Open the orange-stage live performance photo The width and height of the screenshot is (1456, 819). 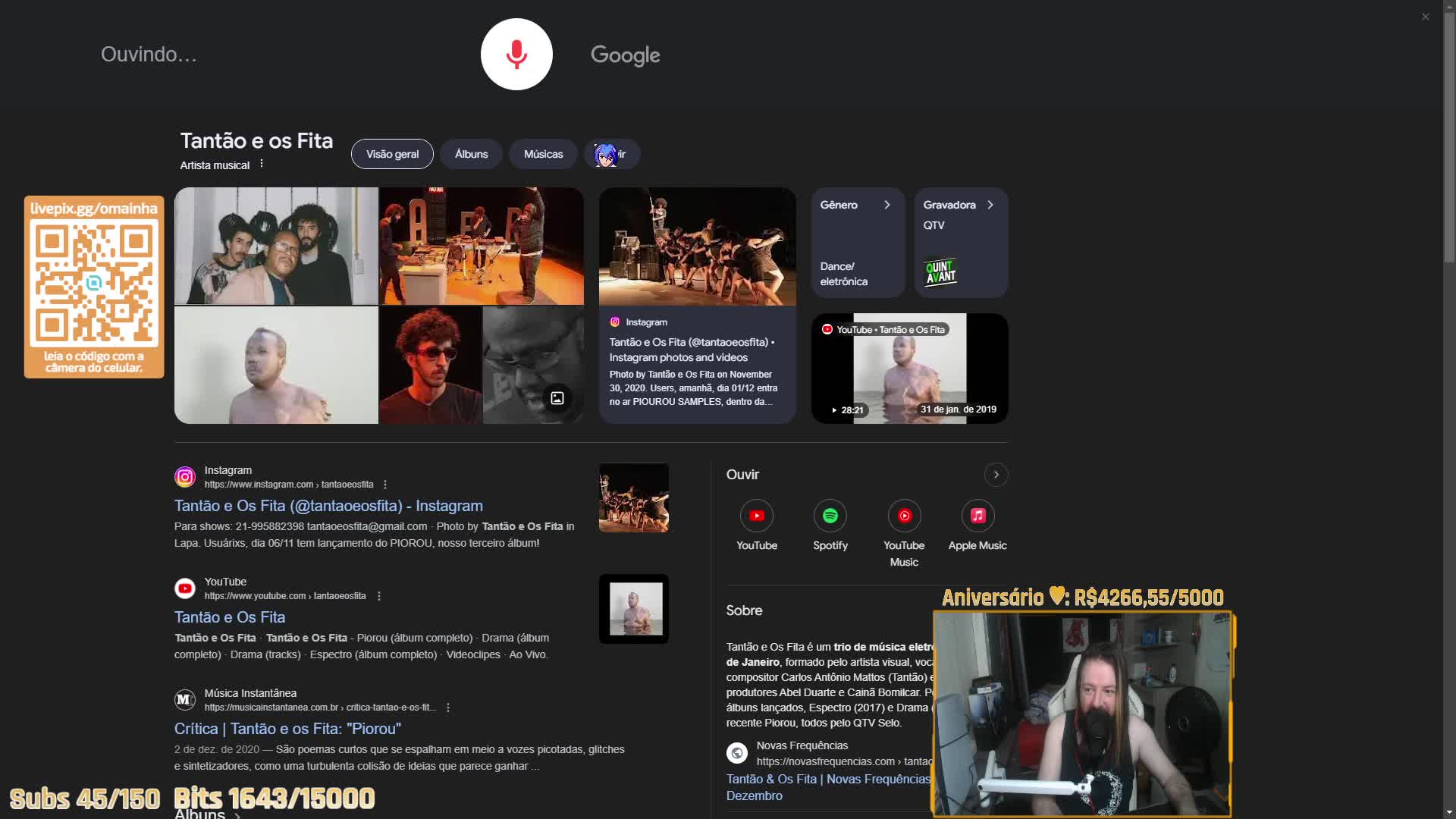pyautogui.click(x=482, y=246)
